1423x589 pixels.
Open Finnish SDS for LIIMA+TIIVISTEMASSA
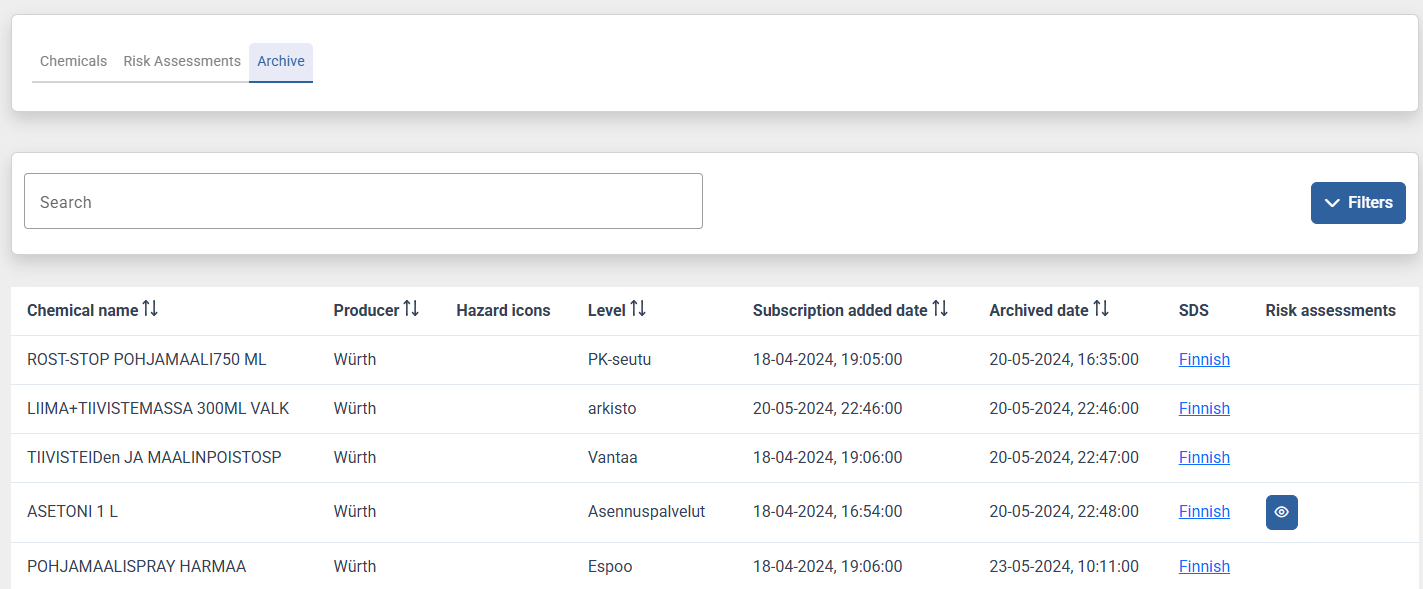pyautogui.click(x=1204, y=409)
